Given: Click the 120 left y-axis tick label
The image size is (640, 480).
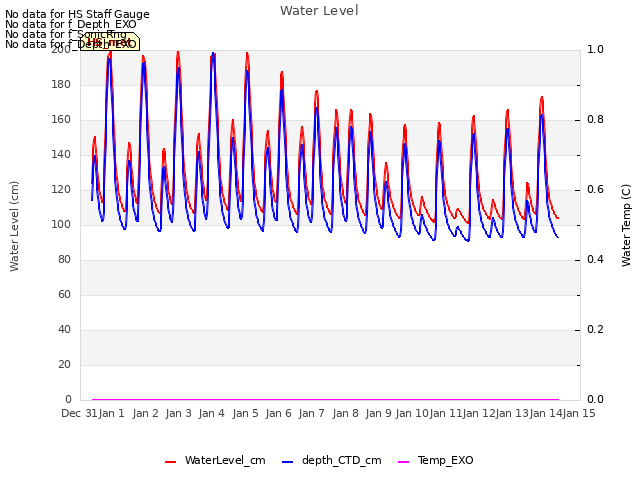Looking at the screenshot, I should (61, 190).
